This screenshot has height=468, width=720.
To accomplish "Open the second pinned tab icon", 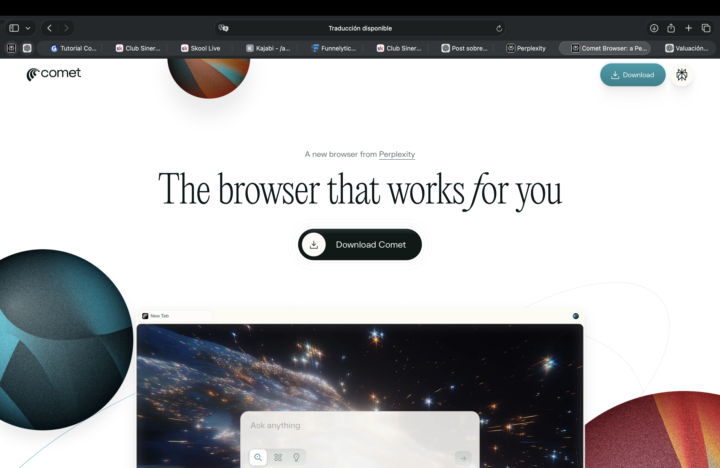I will (27, 48).
